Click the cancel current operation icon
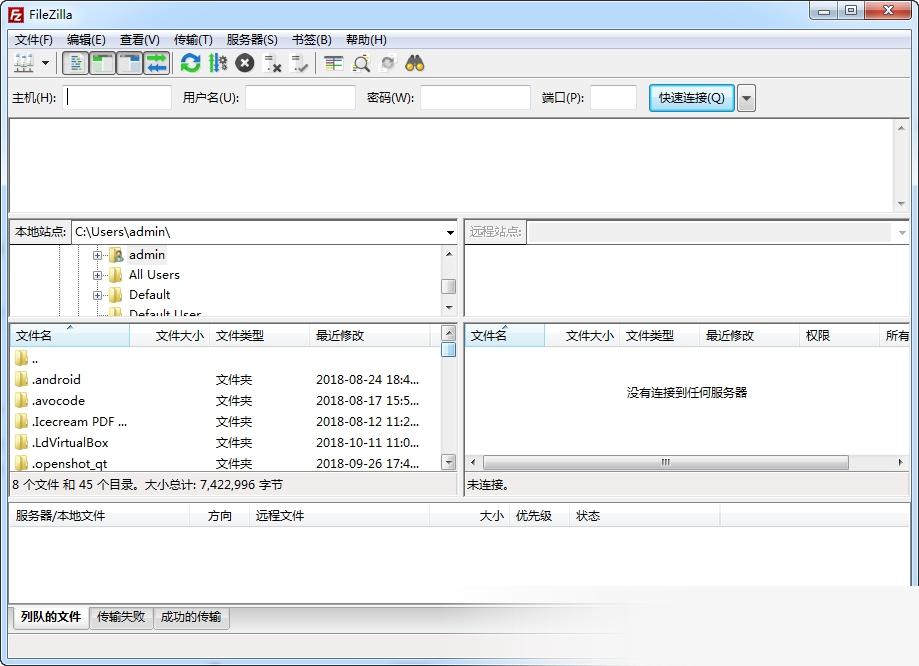 coord(244,63)
